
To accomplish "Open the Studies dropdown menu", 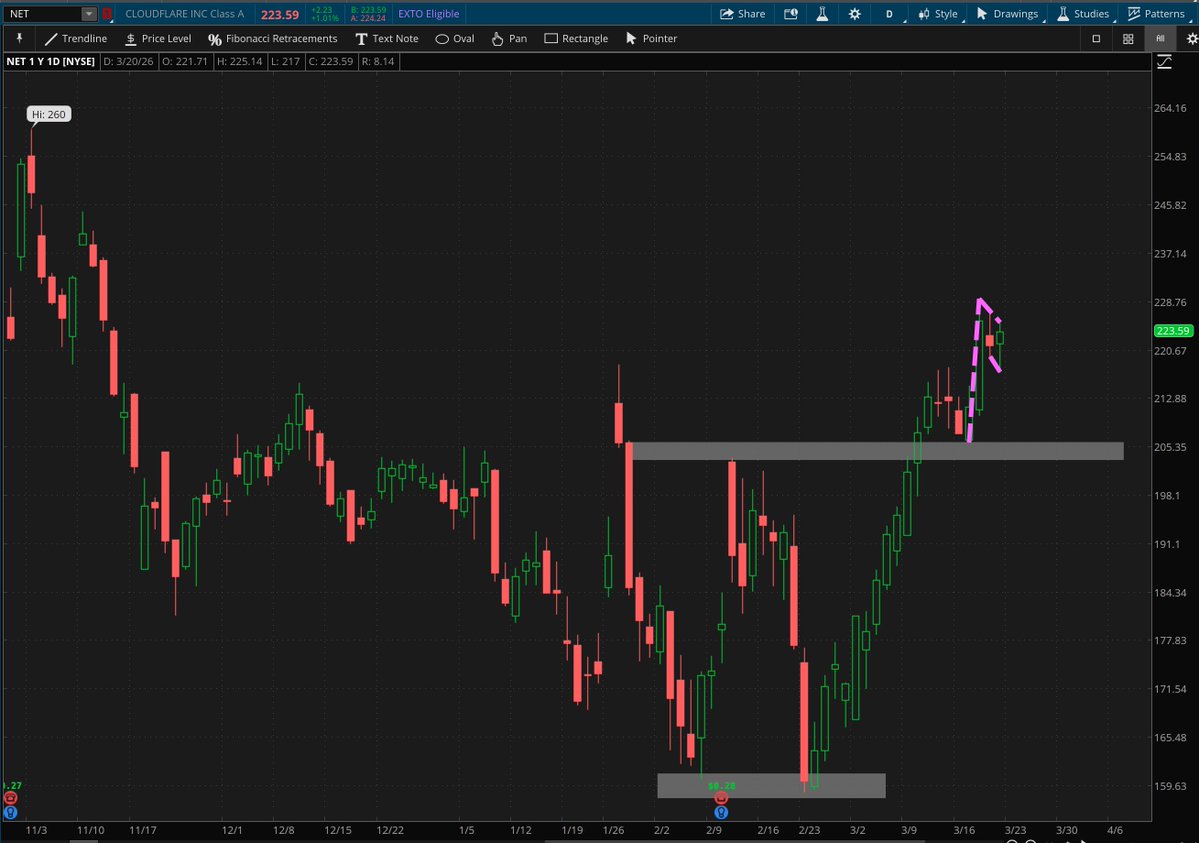I will pyautogui.click(x=1083, y=14).
